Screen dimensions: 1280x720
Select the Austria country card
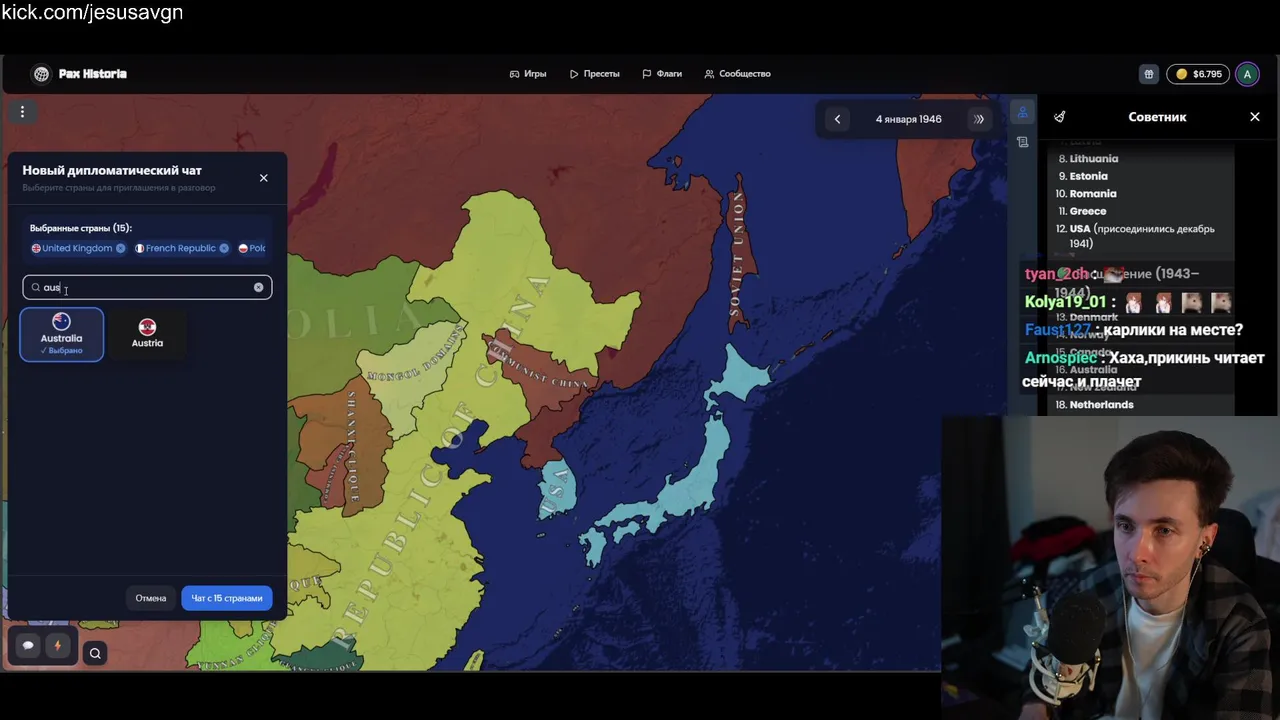(147, 335)
